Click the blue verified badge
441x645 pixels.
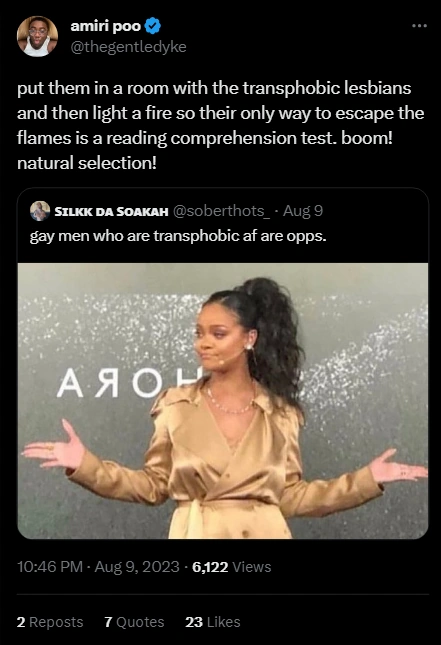(153, 26)
